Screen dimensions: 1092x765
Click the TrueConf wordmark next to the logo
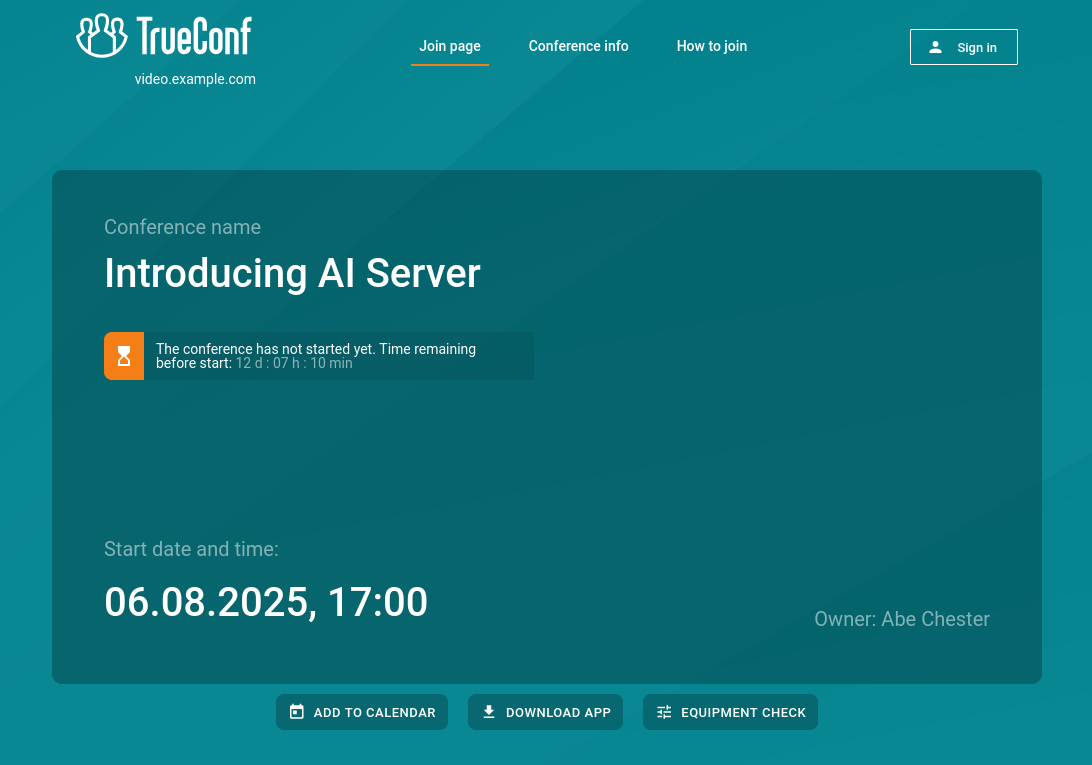pyautogui.click(x=195, y=37)
